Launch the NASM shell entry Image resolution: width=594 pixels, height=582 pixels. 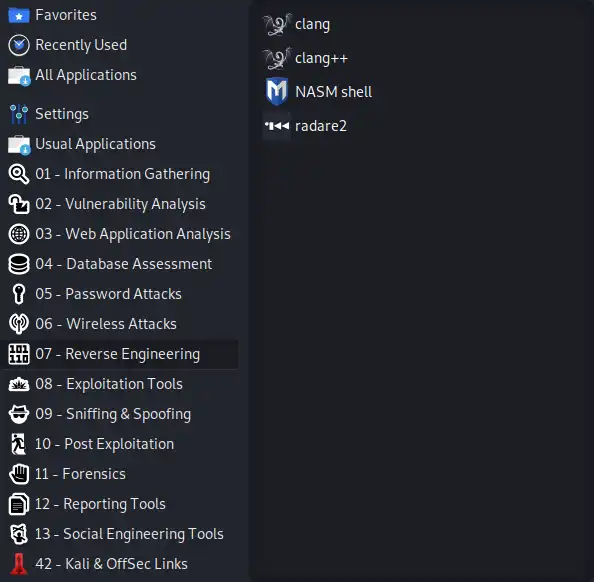(317, 92)
